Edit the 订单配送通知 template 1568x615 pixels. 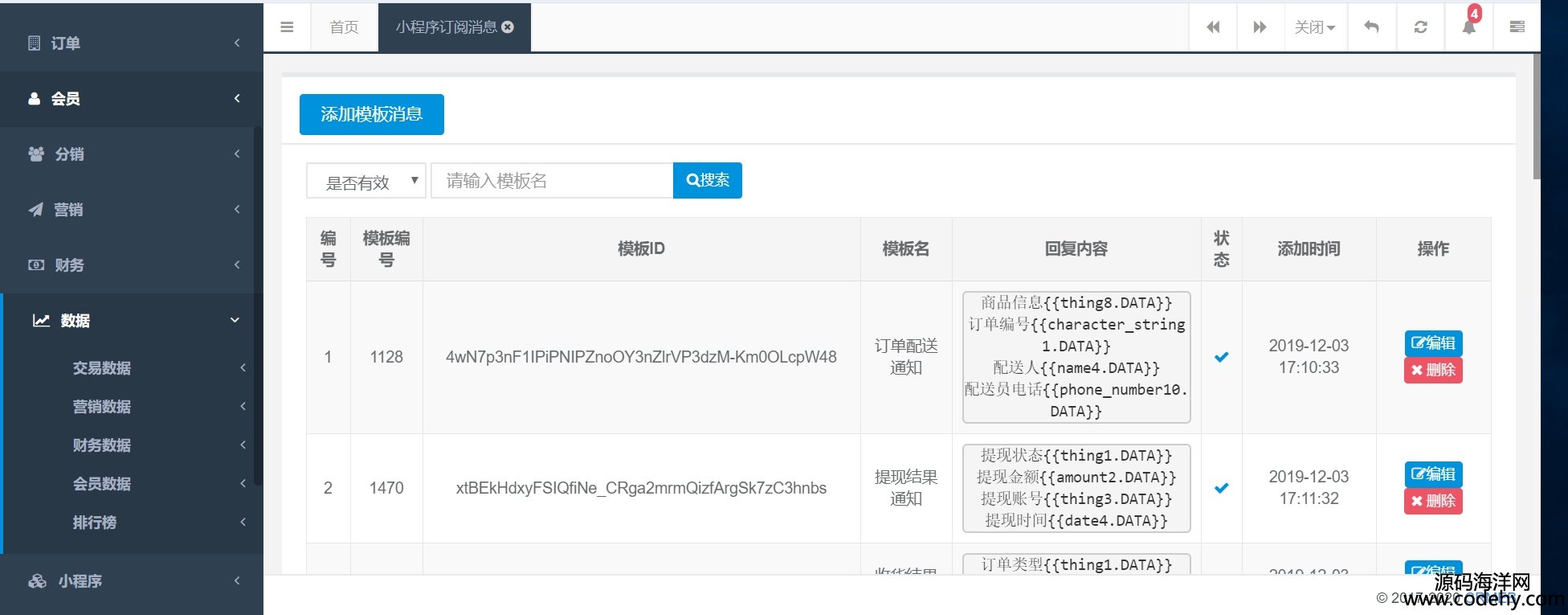(x=1433, y=343)
